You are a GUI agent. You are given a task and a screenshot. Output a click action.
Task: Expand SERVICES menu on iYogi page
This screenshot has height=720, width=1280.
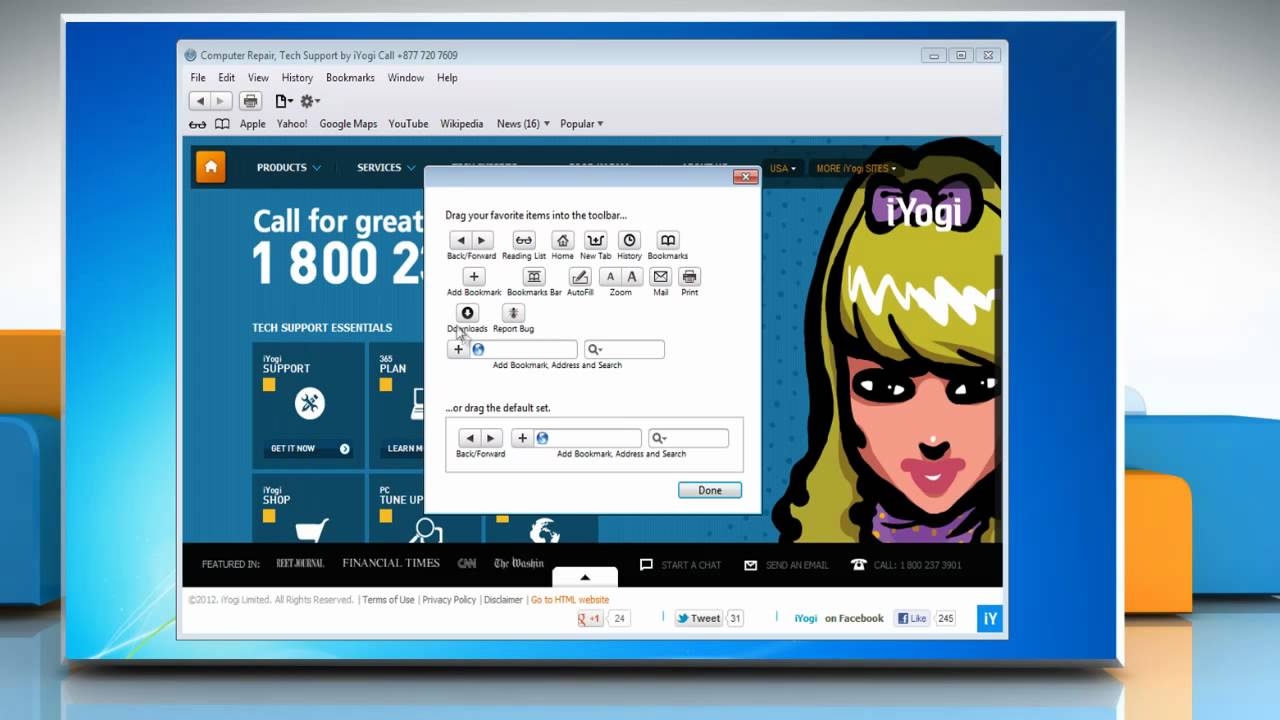(x=386, y=167)
